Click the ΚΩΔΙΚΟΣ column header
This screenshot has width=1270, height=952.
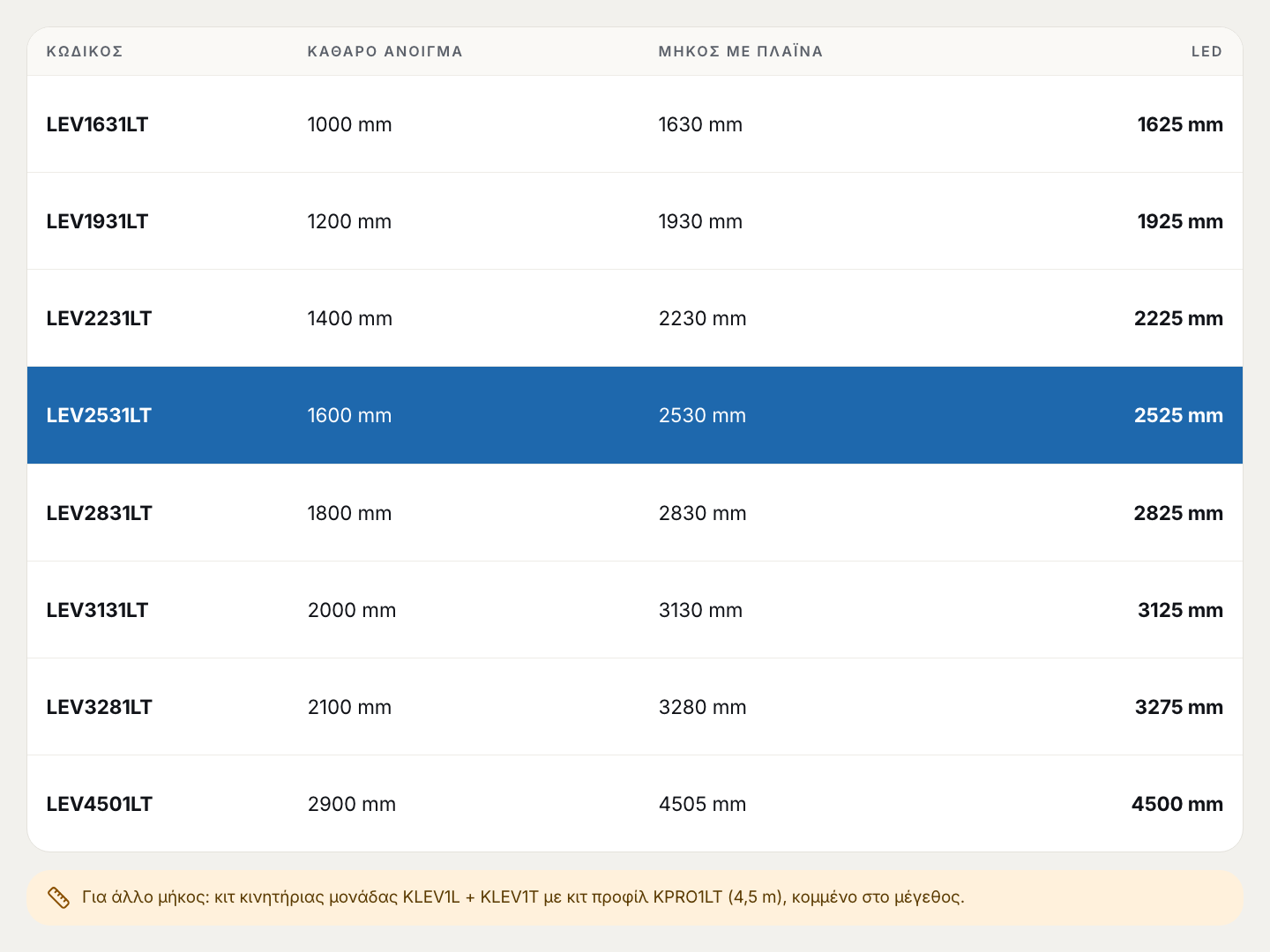pyautogui.click(x=85, y=51)
